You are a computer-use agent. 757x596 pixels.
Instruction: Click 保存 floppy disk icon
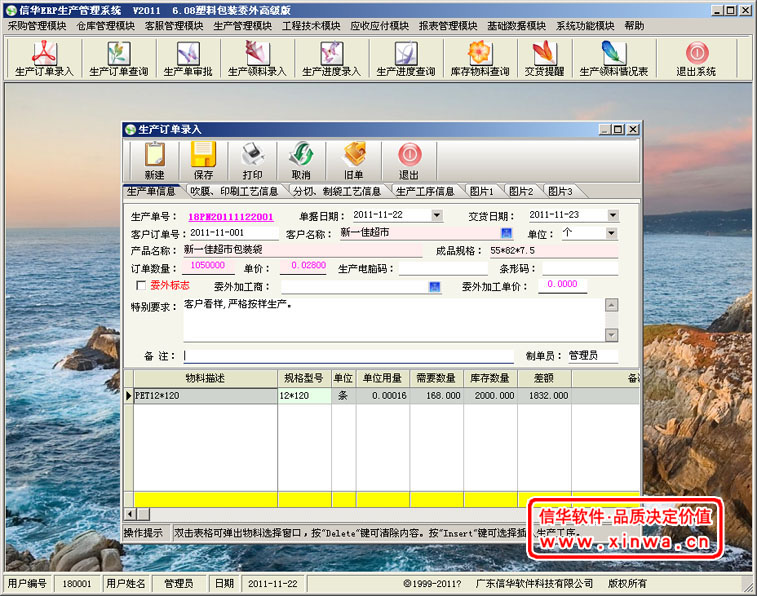(203, 161)
